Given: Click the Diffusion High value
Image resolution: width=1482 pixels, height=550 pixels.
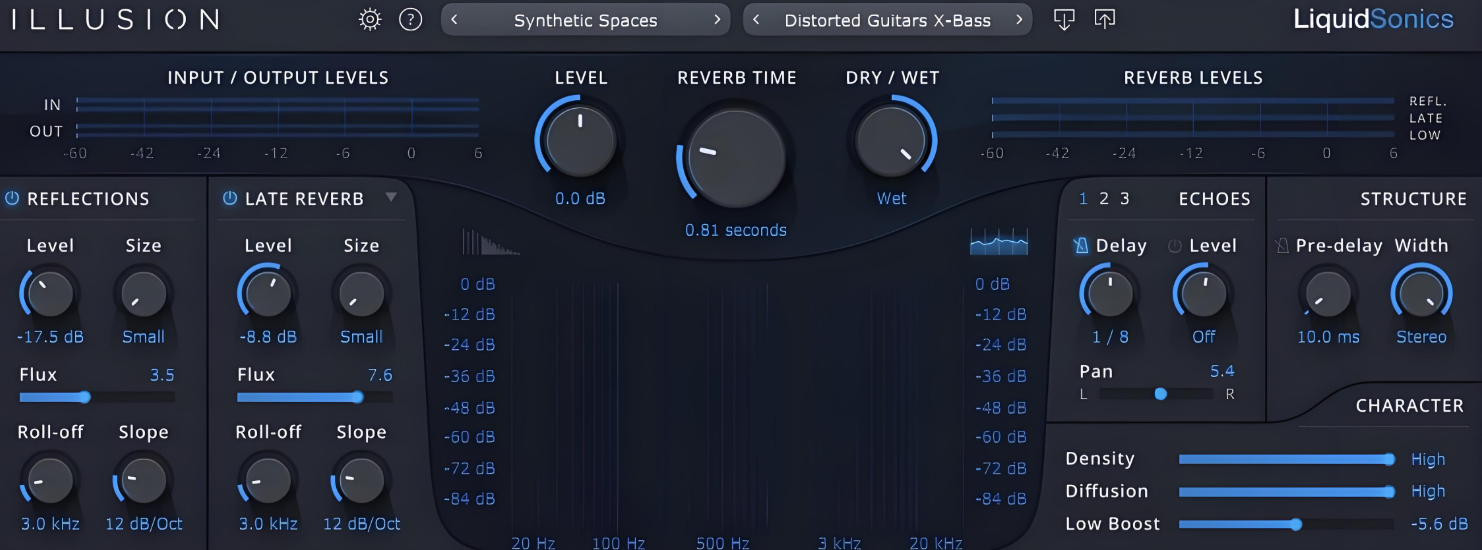Looking at the screenshot, I should [1428, 491].
